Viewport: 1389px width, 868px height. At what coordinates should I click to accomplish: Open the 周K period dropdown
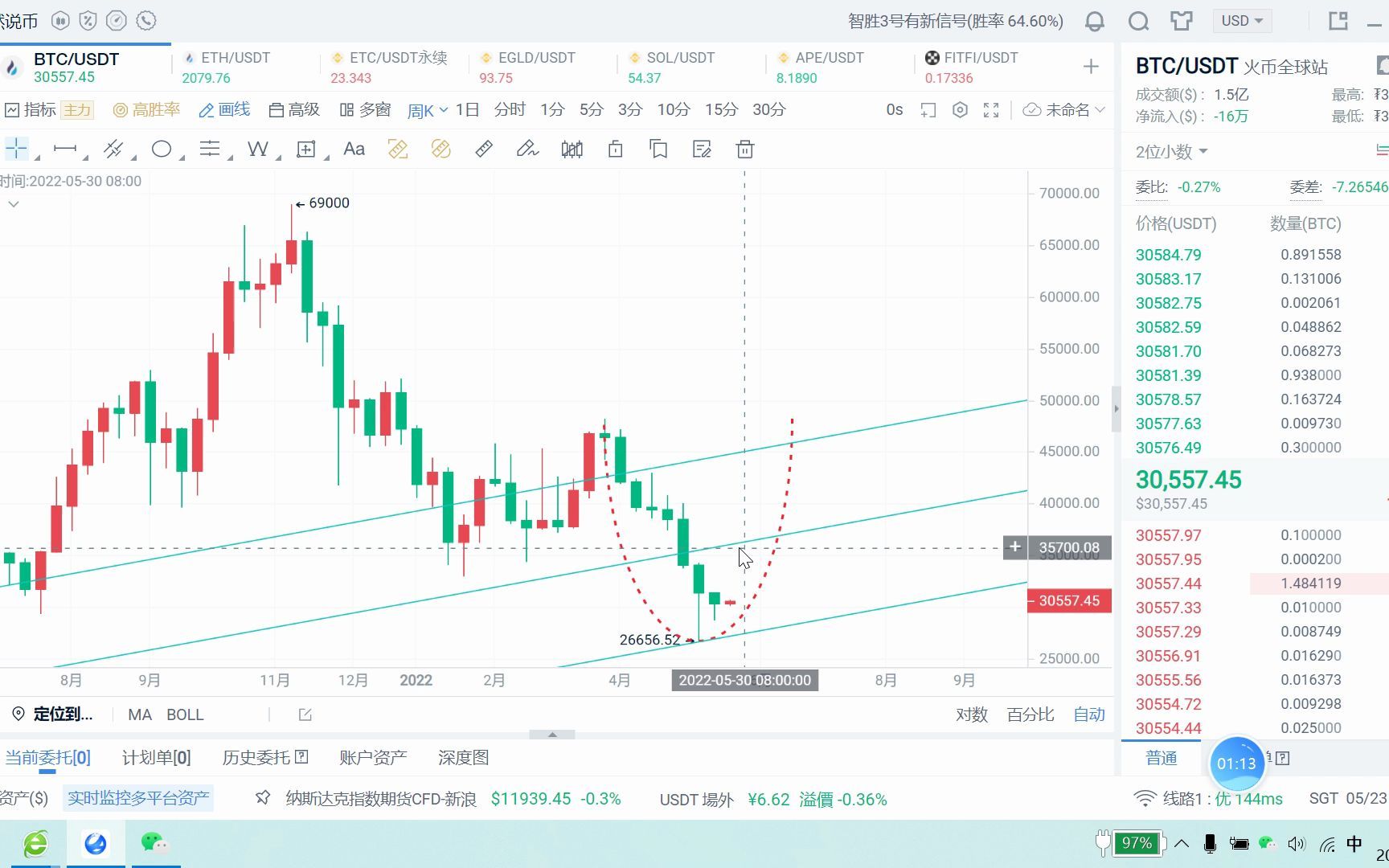[x=428, y=110]
